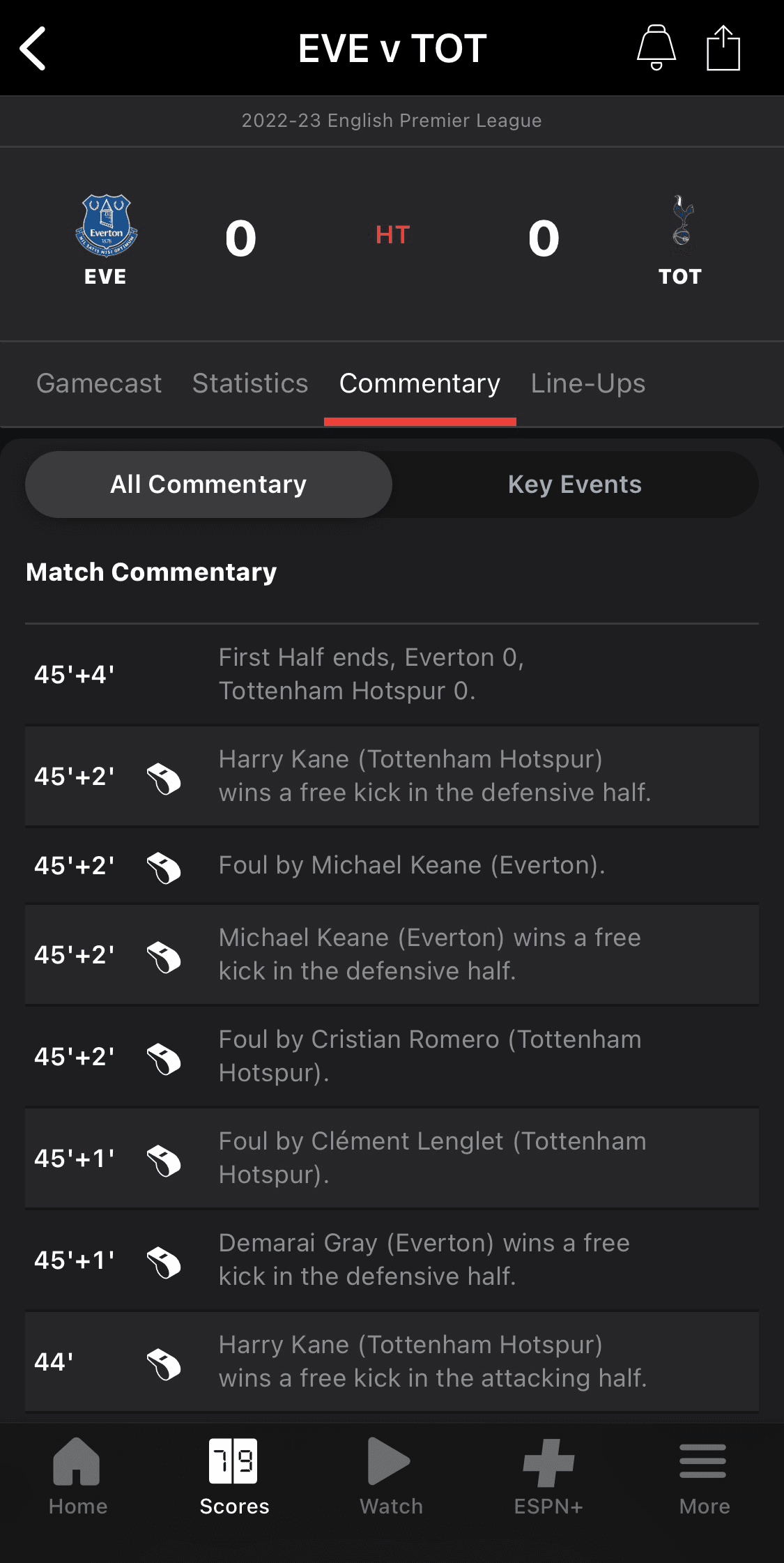Switch to the Statistics tab
Viewport: 784px width, 1563px height.
point(250,383)
